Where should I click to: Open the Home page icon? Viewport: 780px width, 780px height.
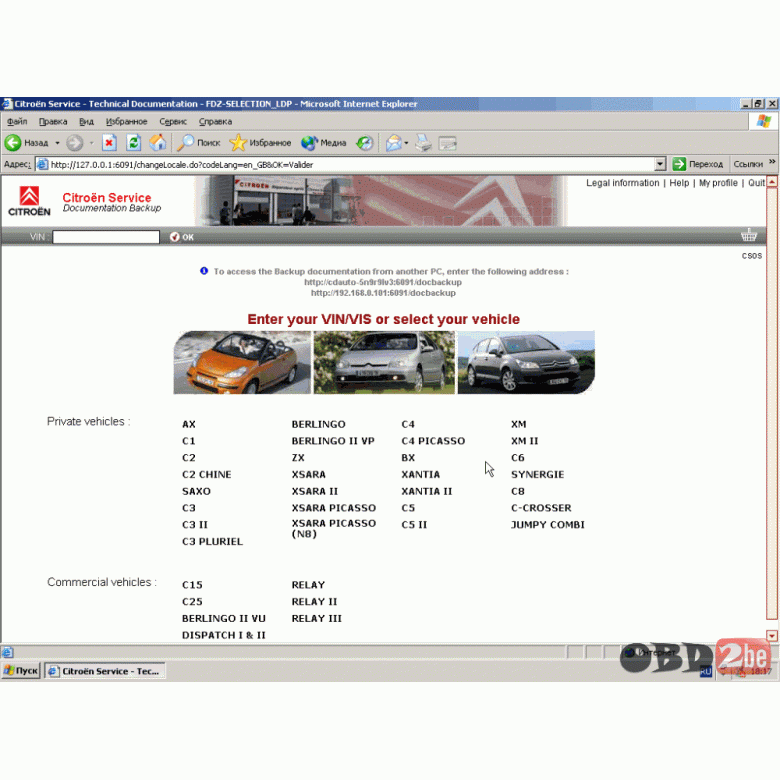tap(158, 143)
